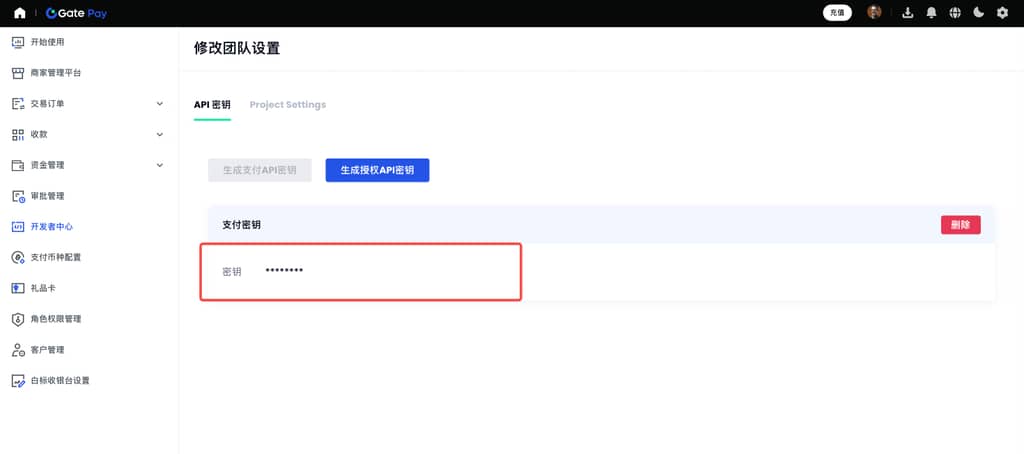The width and height of the screenshot is (1024, 454).
Task: Open 开发者中心 in the sidebar
Action: tap(51, 226)
